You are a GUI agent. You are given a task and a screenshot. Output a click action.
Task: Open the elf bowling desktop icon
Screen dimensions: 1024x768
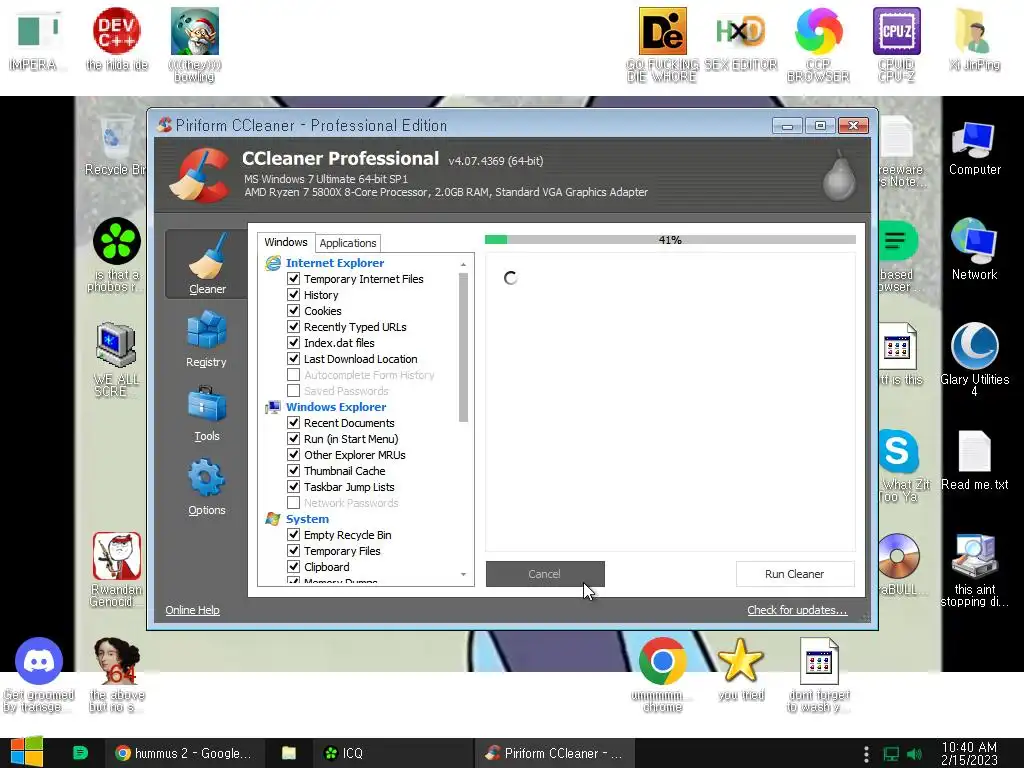[x=195, y=44]
